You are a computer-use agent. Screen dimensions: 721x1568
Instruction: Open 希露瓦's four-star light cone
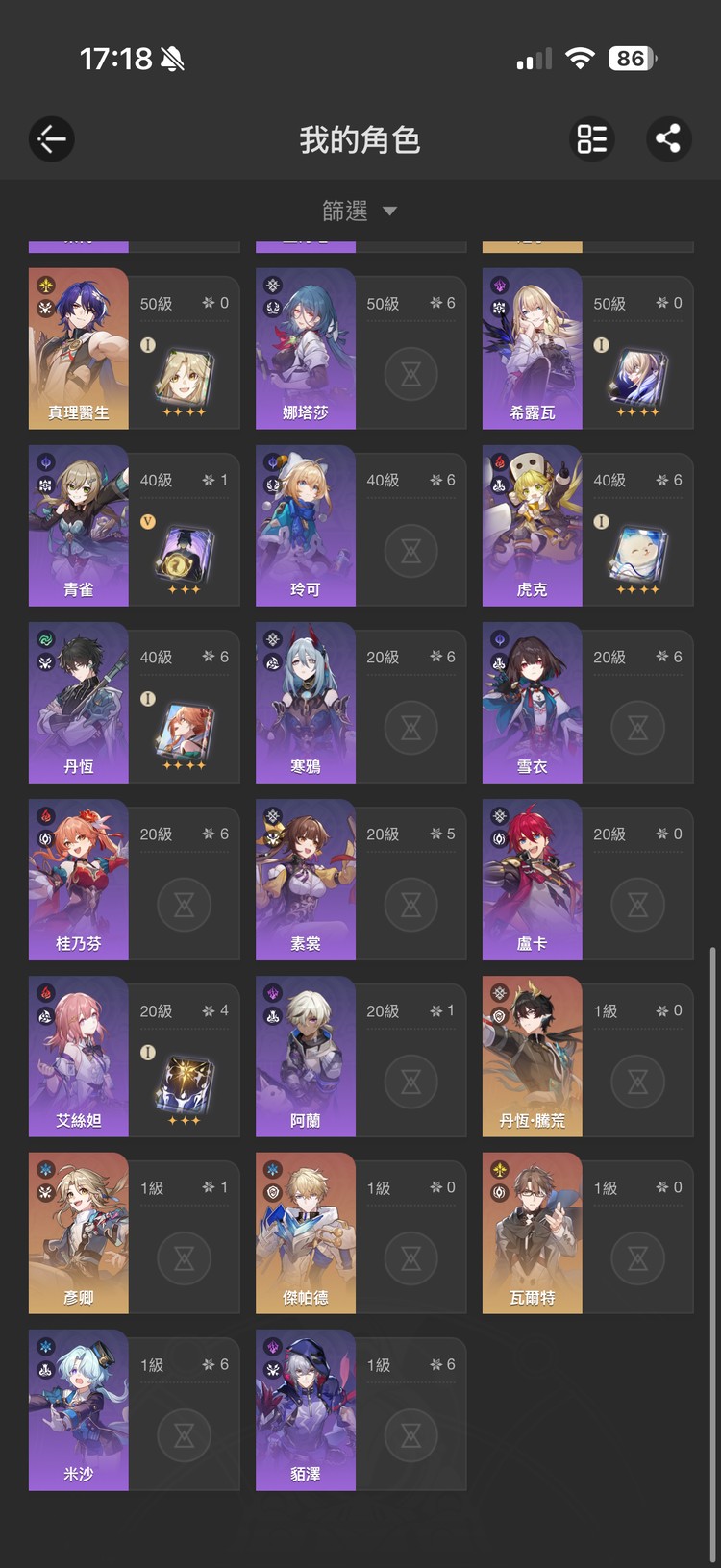pos(637,377)
